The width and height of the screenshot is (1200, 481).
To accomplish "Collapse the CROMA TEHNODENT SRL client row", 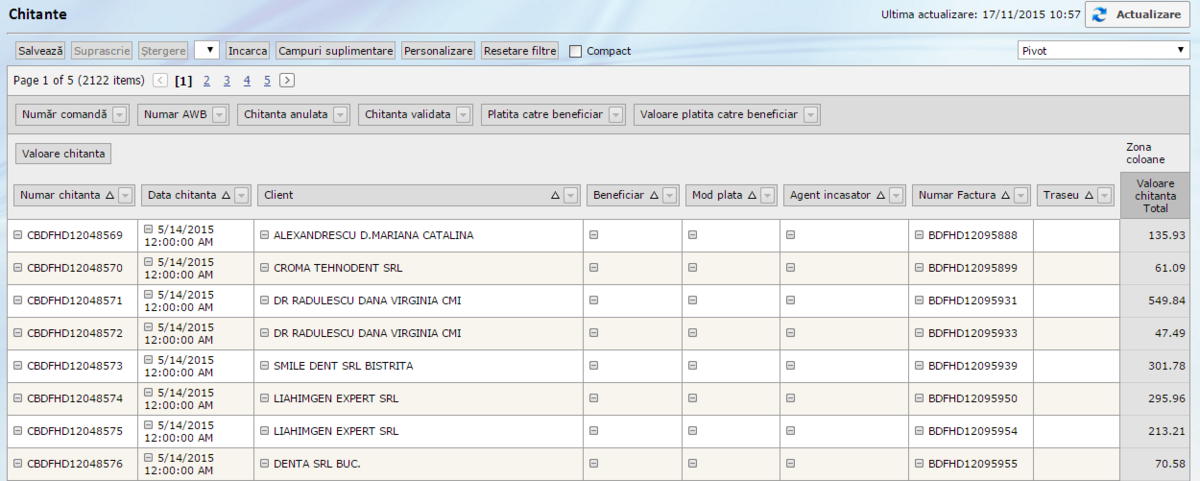I will coord(264,268).
